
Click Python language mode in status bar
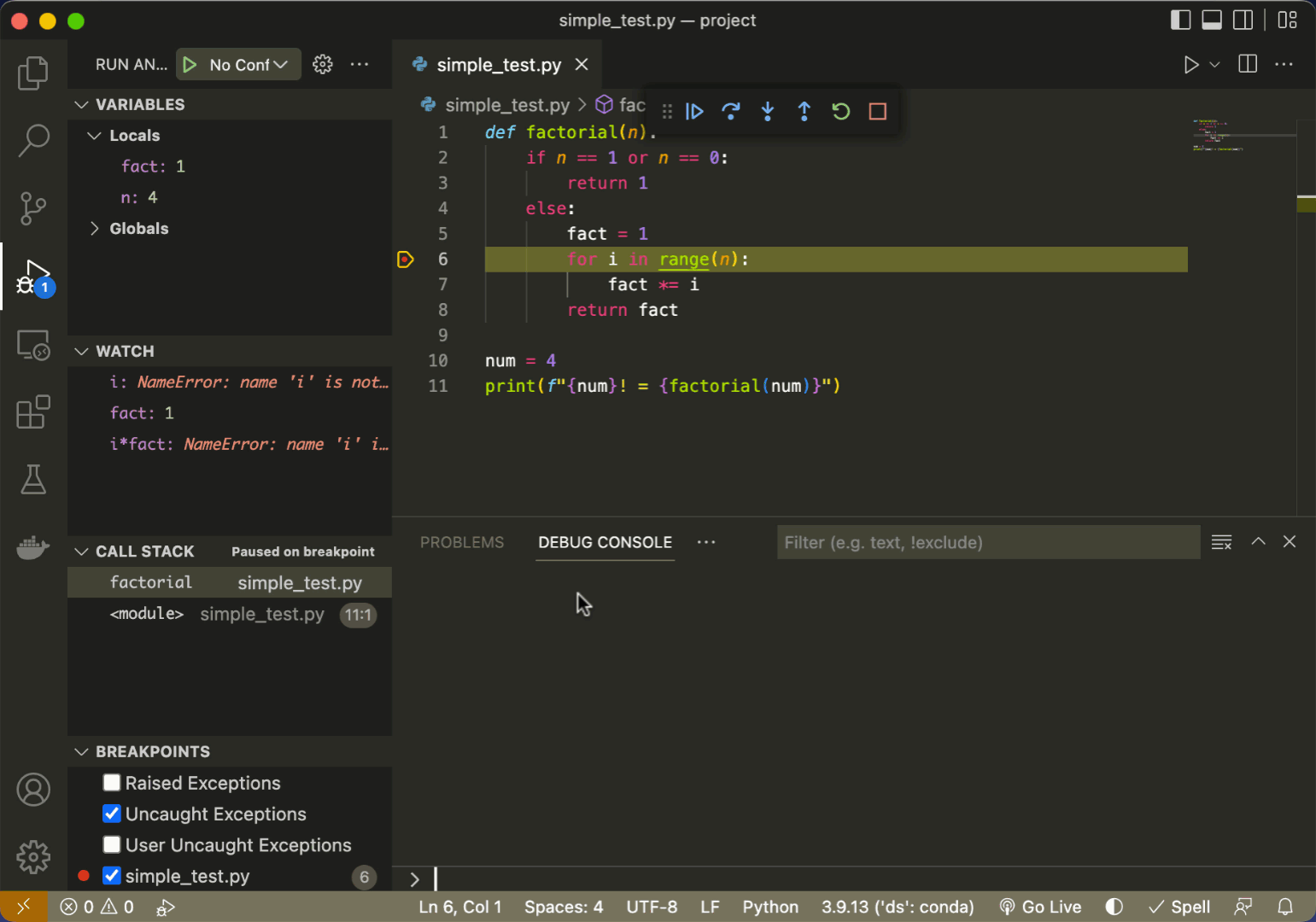pos(770,907)
